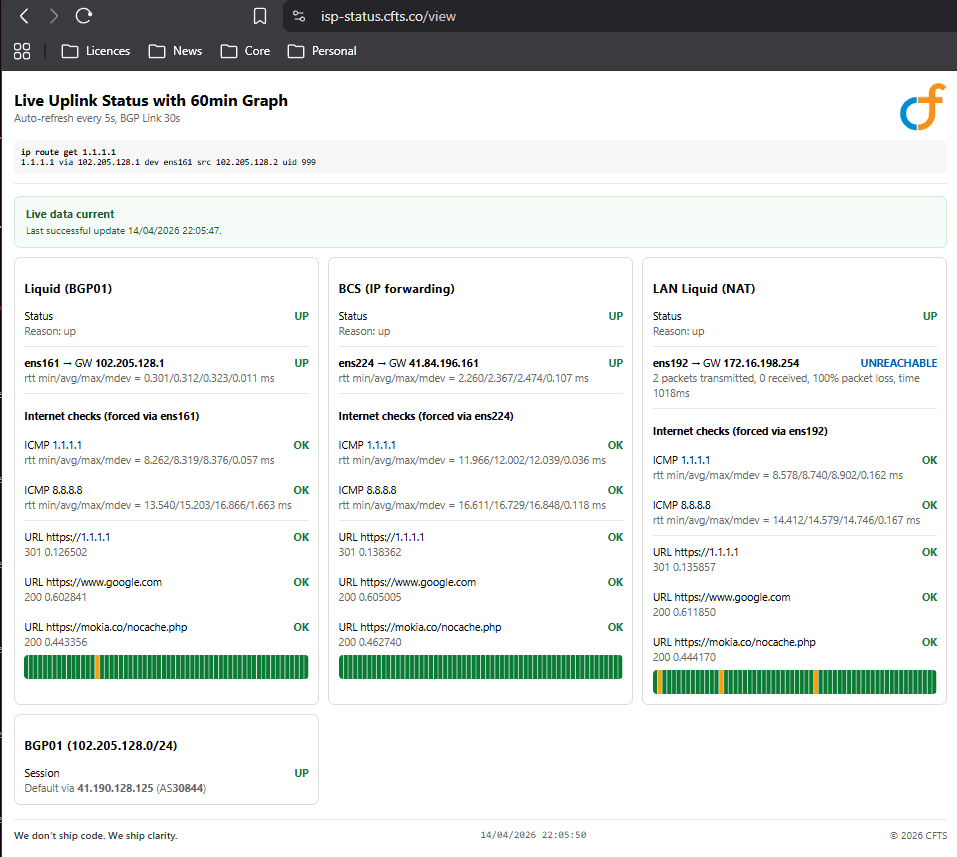Viewport: 957px width, 857px height.
Task: Open the Core bookmark folder
Action: coord(245,51)
